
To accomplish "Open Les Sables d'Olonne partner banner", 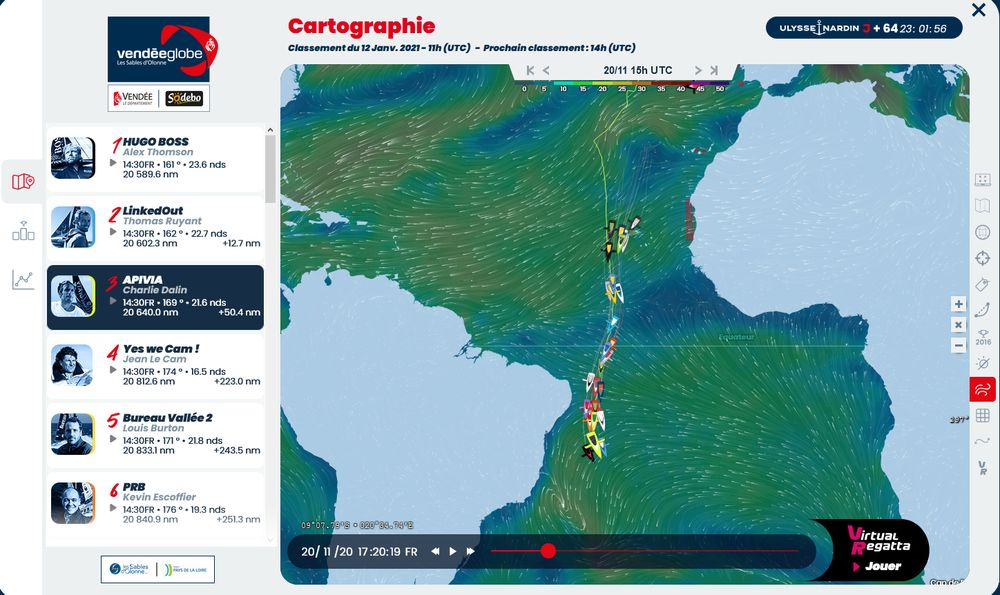I will pos(158,569).
